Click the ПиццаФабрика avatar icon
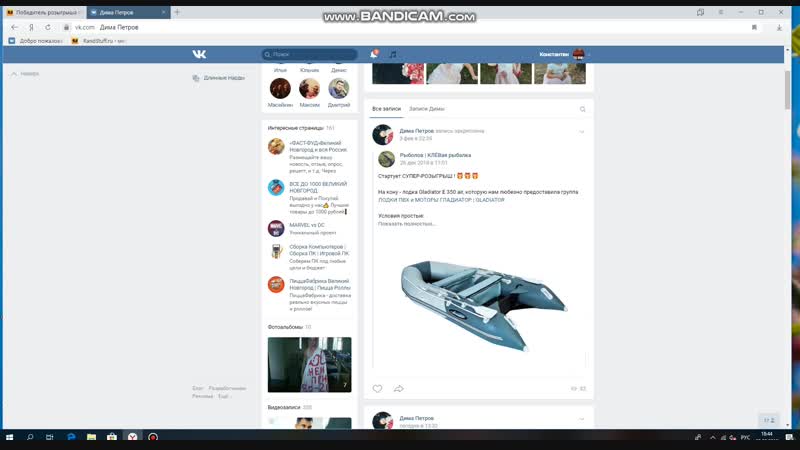 276,284
